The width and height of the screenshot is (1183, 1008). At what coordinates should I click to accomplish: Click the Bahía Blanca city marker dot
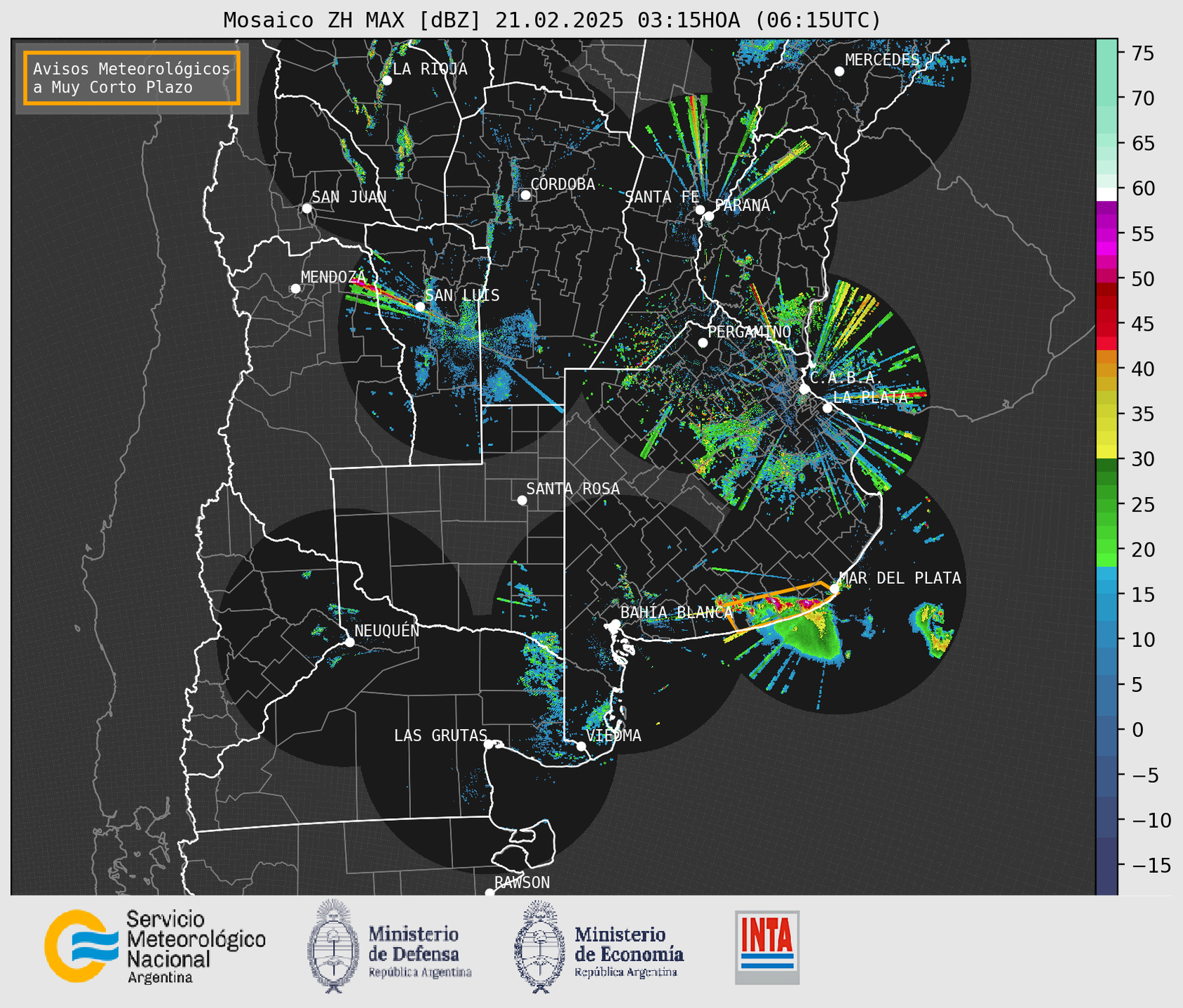coord(615,624)
